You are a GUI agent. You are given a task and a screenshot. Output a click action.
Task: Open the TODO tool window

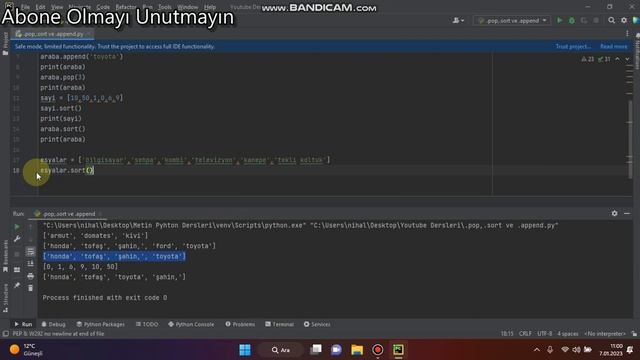[147, 324]
